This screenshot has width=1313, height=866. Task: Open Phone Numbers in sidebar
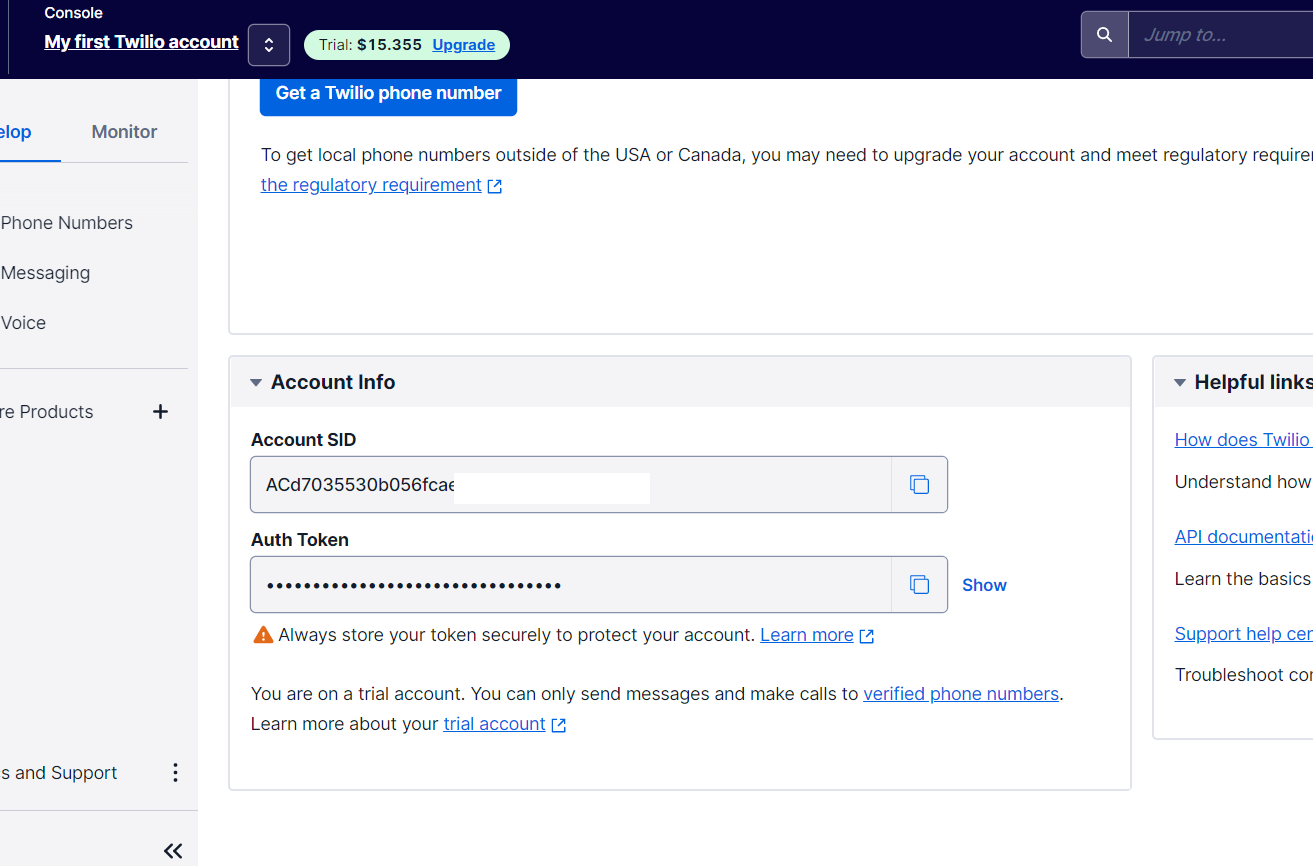66,223
